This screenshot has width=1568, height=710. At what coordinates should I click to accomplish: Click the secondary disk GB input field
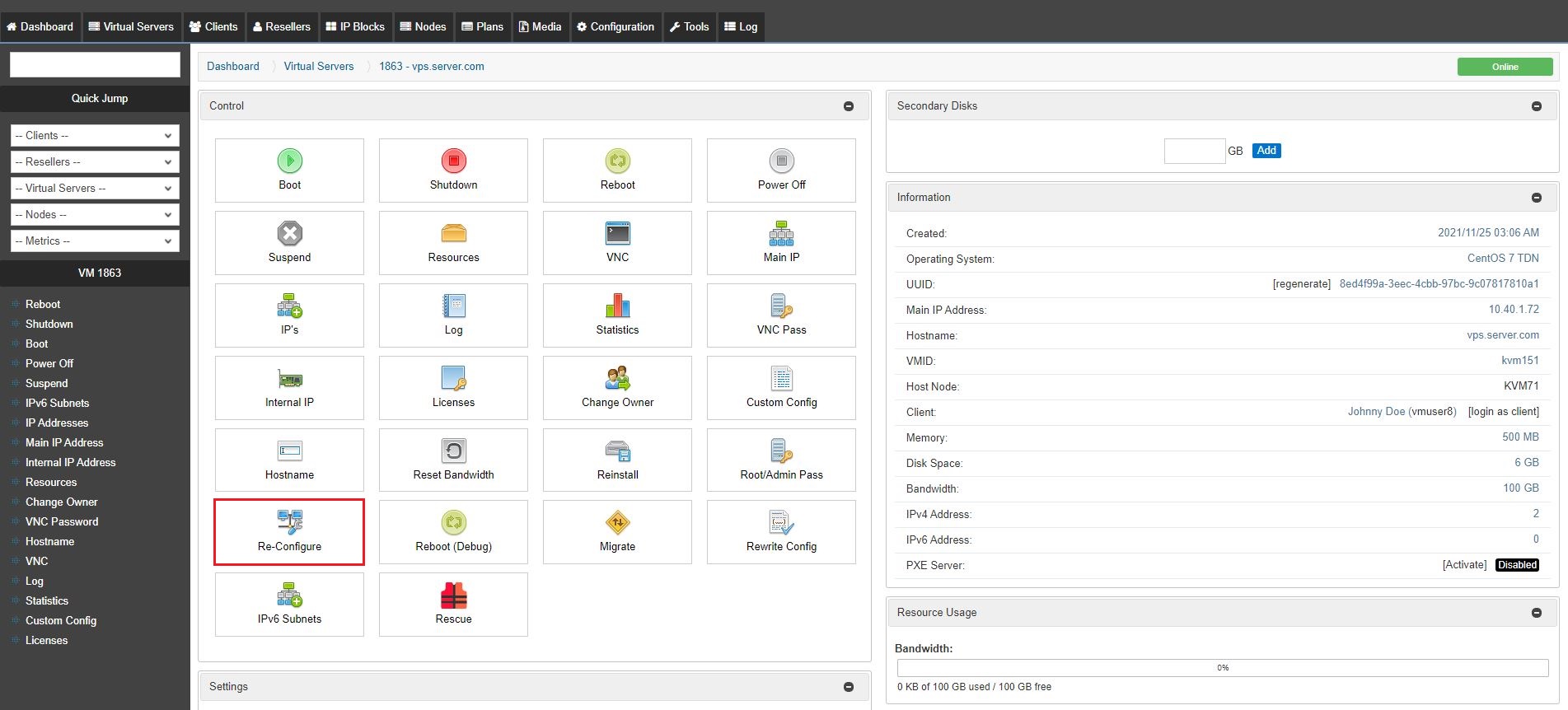tap(1195, 151)
